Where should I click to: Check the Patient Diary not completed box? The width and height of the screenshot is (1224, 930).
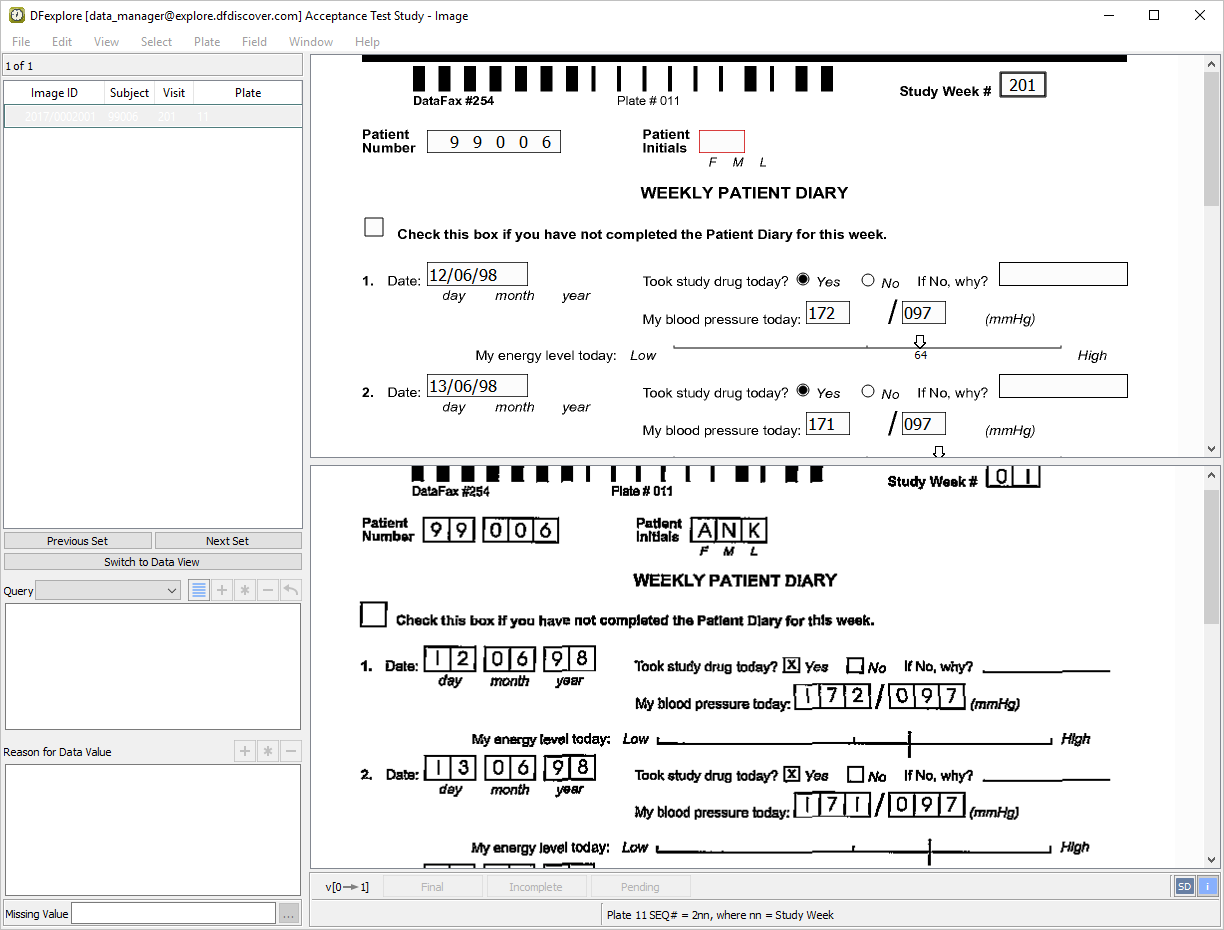coord(374,227)
